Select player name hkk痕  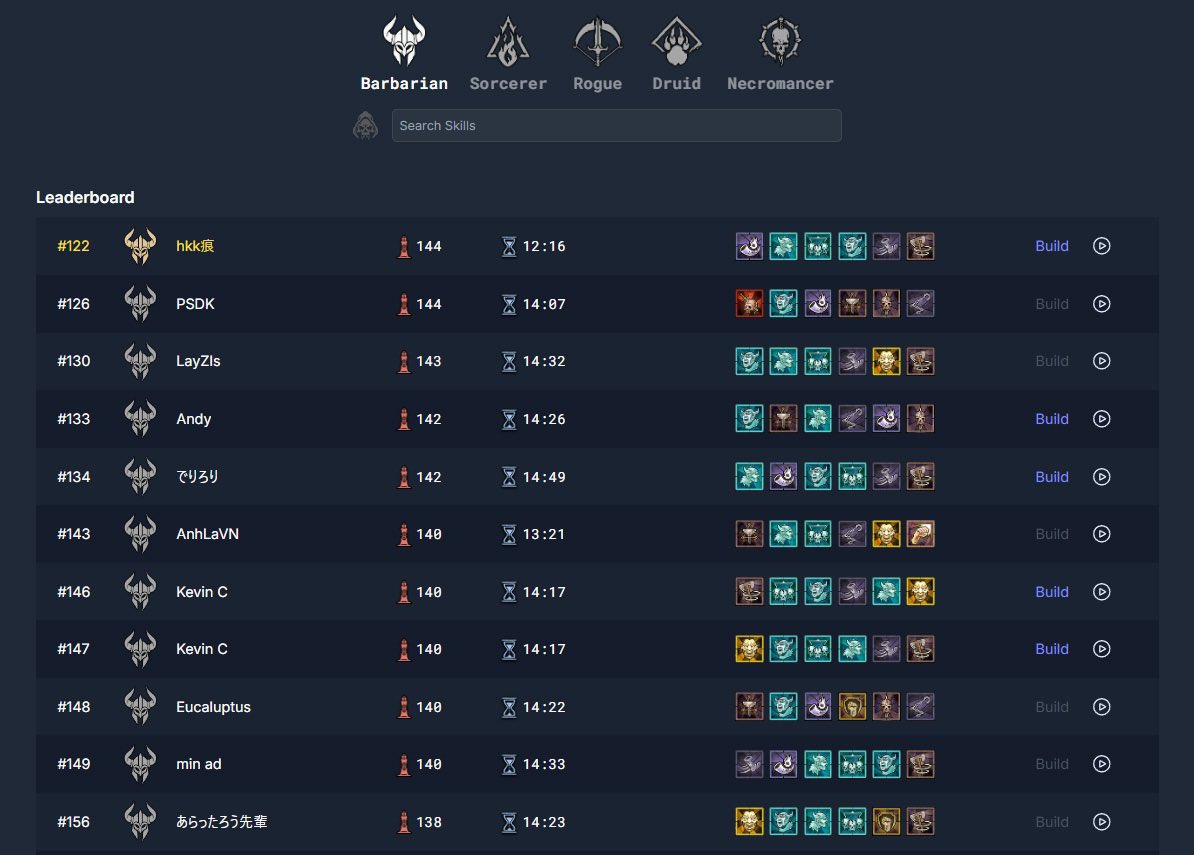pyautogui.click(x=195, y=246)
